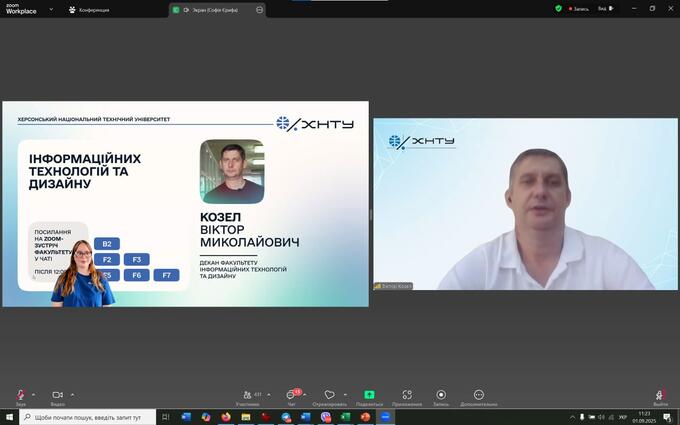The width and height of the screenshot is (680, 425).
Task: Click the green Поделиться share screen icon
Action: point(369,396)
